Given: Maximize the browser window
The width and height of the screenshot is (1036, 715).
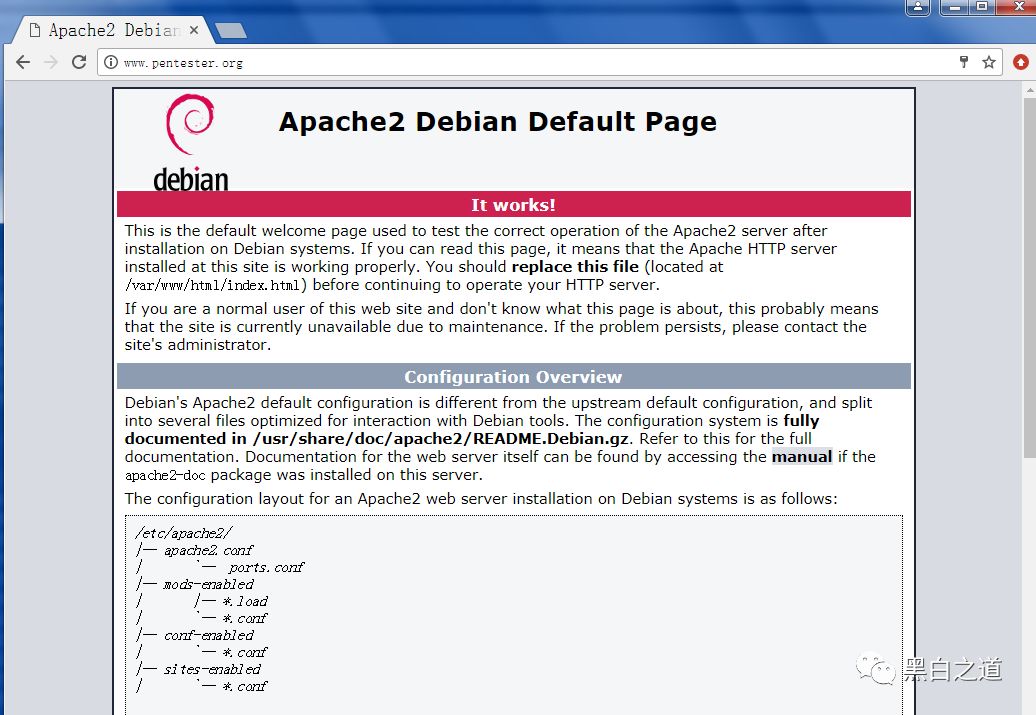Looking at the screenshot, I should (982, 7).
